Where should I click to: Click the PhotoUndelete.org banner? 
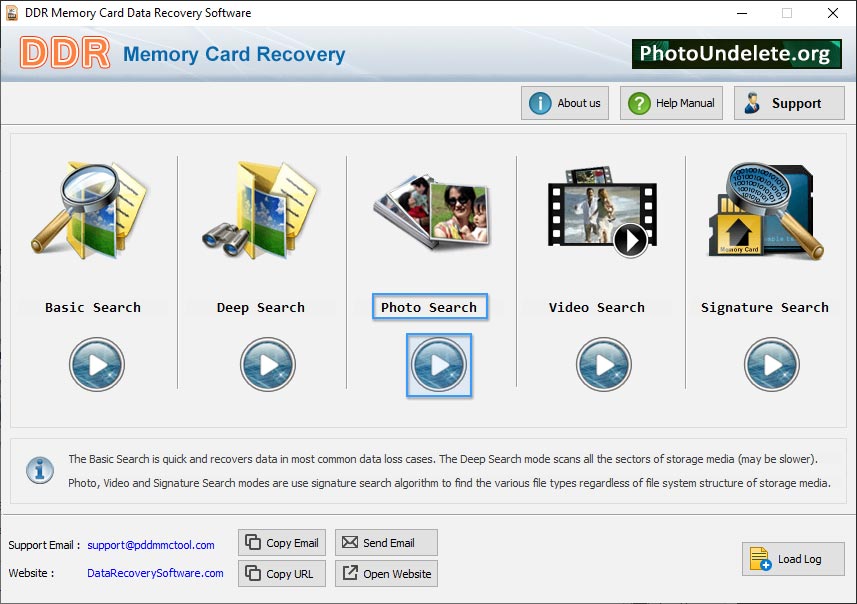[736, 54]
